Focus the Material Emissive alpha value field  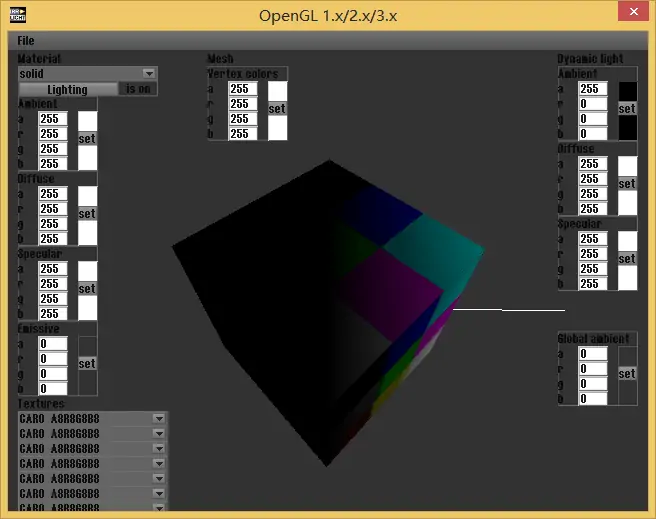[x=53, y=344]
